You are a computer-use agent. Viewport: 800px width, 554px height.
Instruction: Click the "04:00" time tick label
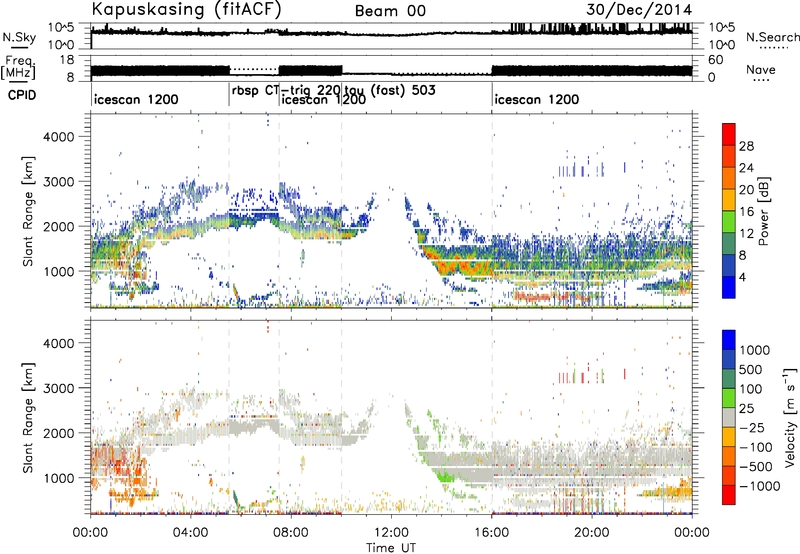(190, 533)
